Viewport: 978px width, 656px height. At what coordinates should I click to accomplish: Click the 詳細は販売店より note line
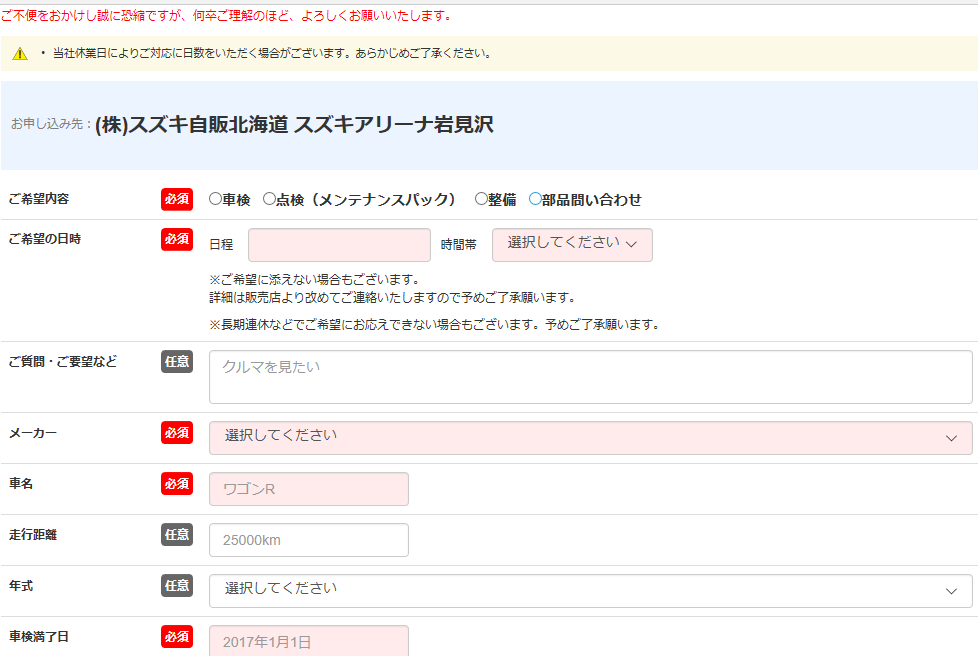coord(393,297)
